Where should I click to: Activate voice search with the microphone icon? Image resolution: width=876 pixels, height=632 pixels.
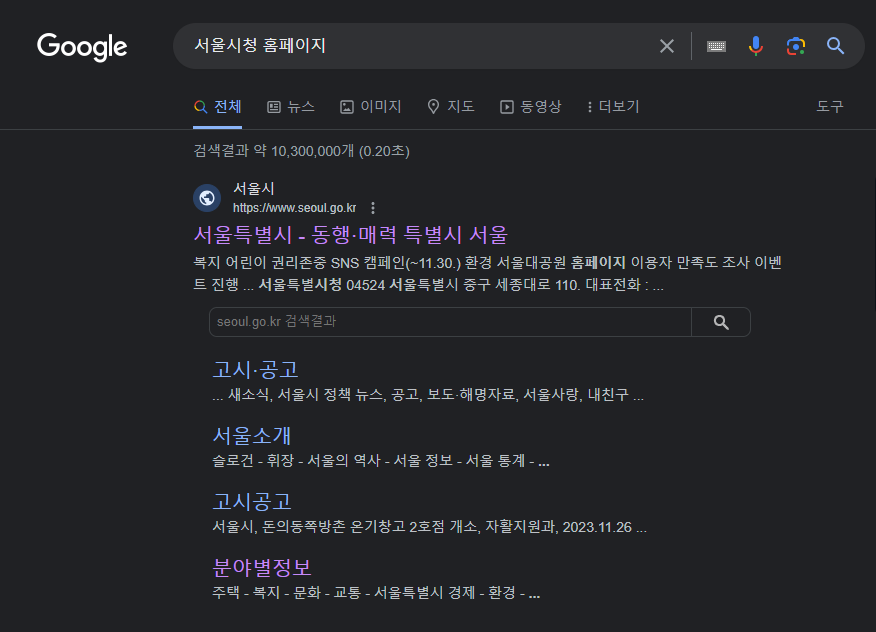click(756, 45)
